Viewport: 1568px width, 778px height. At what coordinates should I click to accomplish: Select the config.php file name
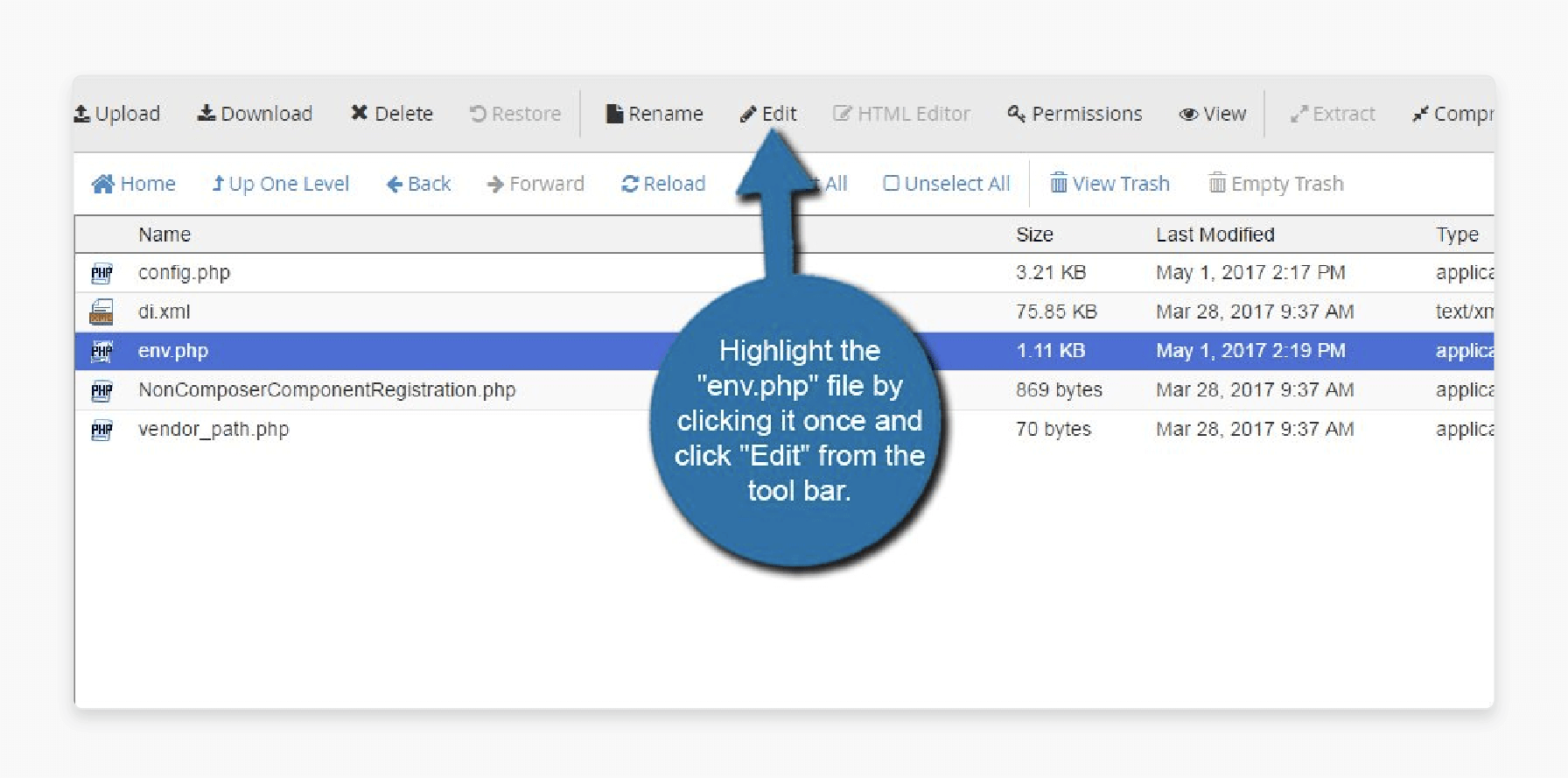[x=184, y=273]
